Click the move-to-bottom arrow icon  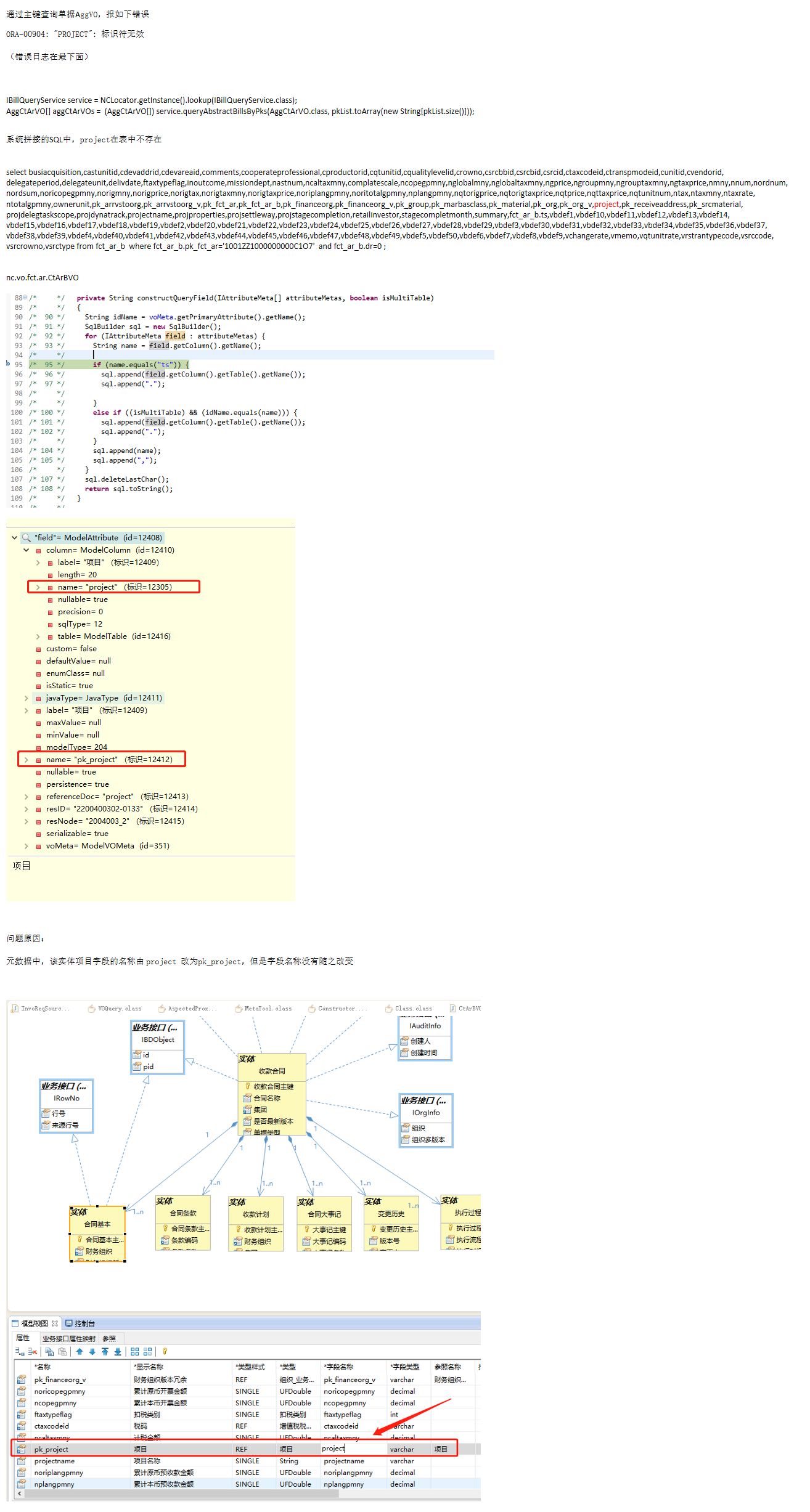[118, 1351]
